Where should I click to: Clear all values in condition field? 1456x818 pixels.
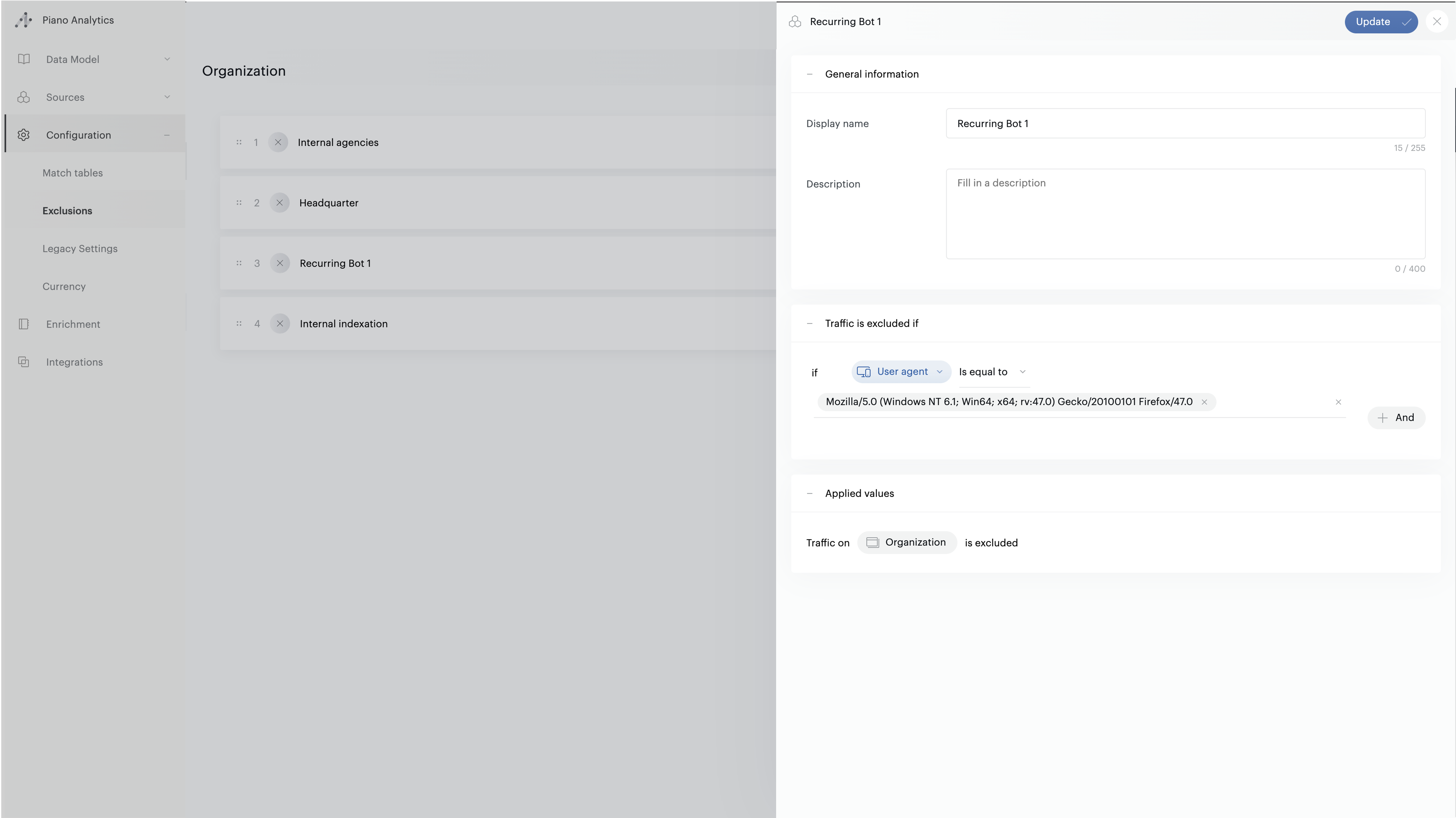point(1338,402)
